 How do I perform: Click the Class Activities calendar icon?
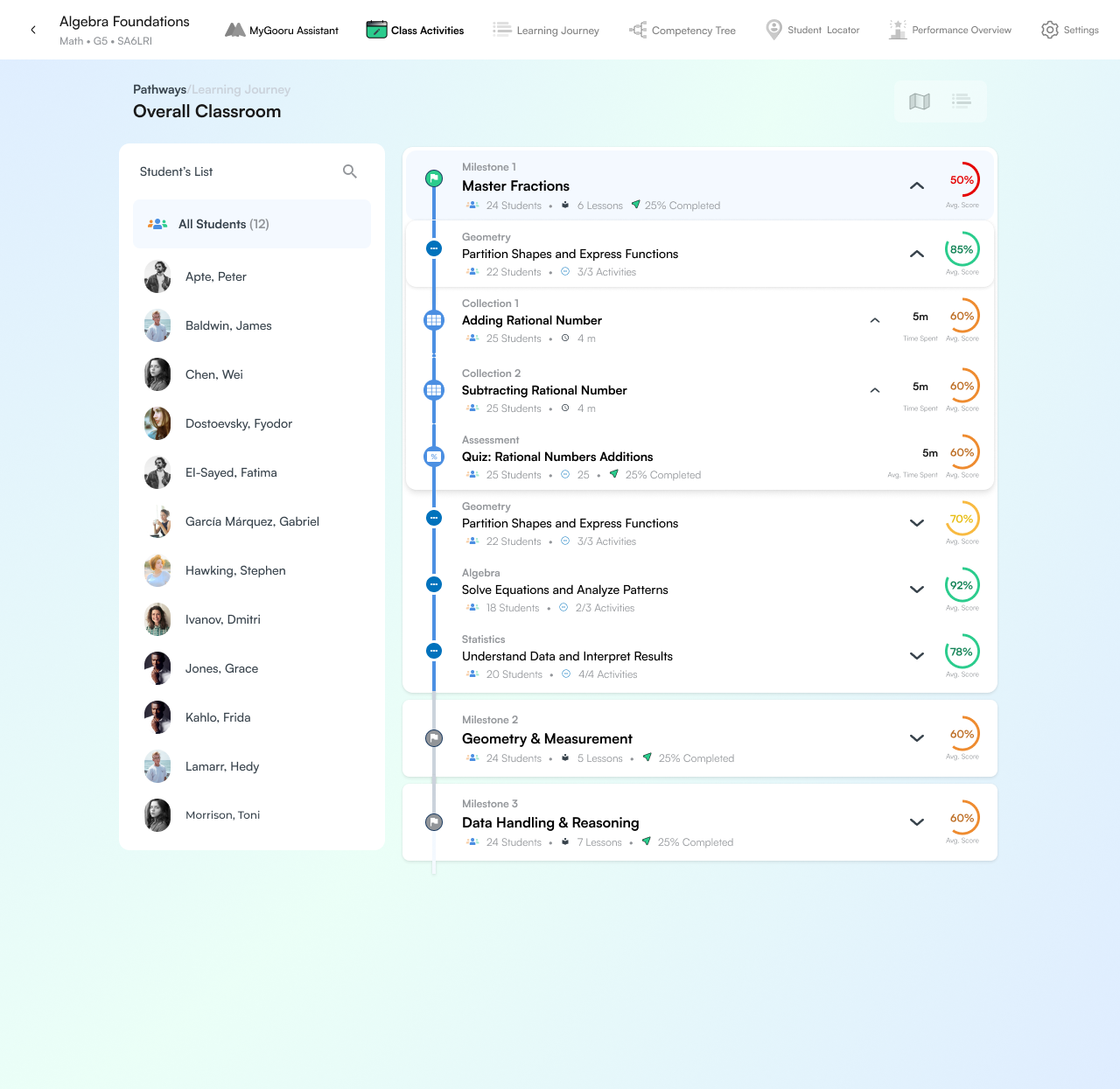pyautogui.click(x=376, y=30)
